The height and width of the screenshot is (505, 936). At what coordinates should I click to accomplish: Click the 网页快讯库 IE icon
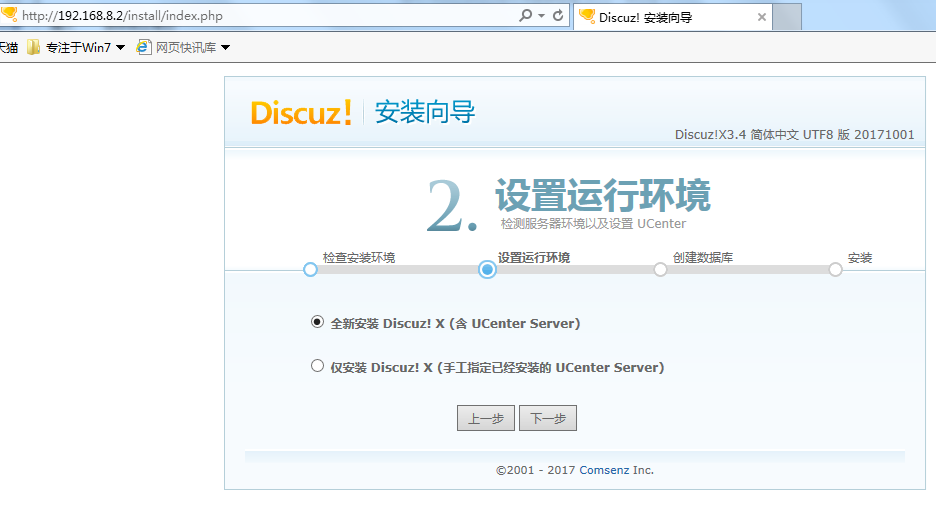pyautogui.click(x=143, y=47)
